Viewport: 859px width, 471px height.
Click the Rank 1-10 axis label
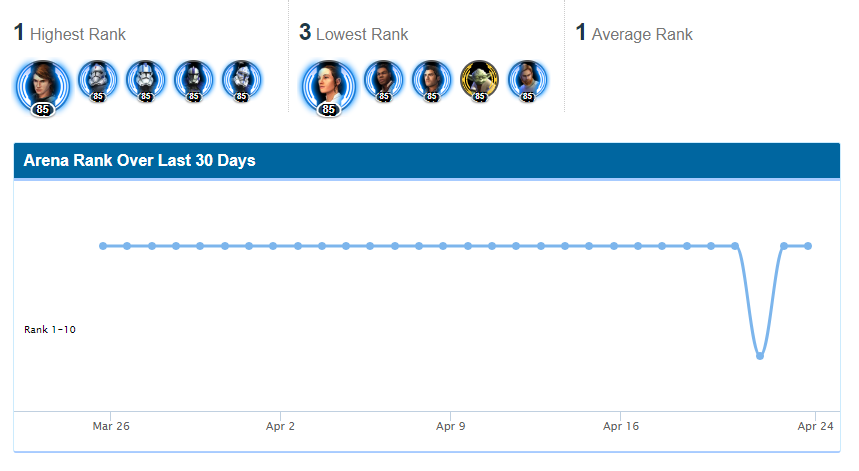coord(50,330)
